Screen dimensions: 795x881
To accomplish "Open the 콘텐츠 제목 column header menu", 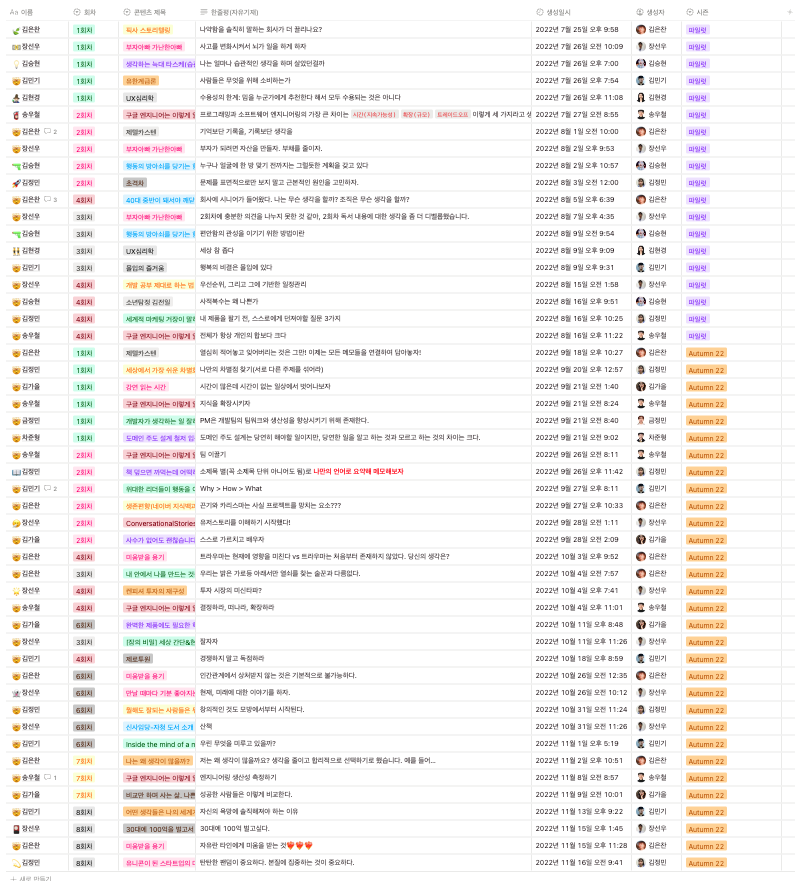I will (x=144, y=12).
